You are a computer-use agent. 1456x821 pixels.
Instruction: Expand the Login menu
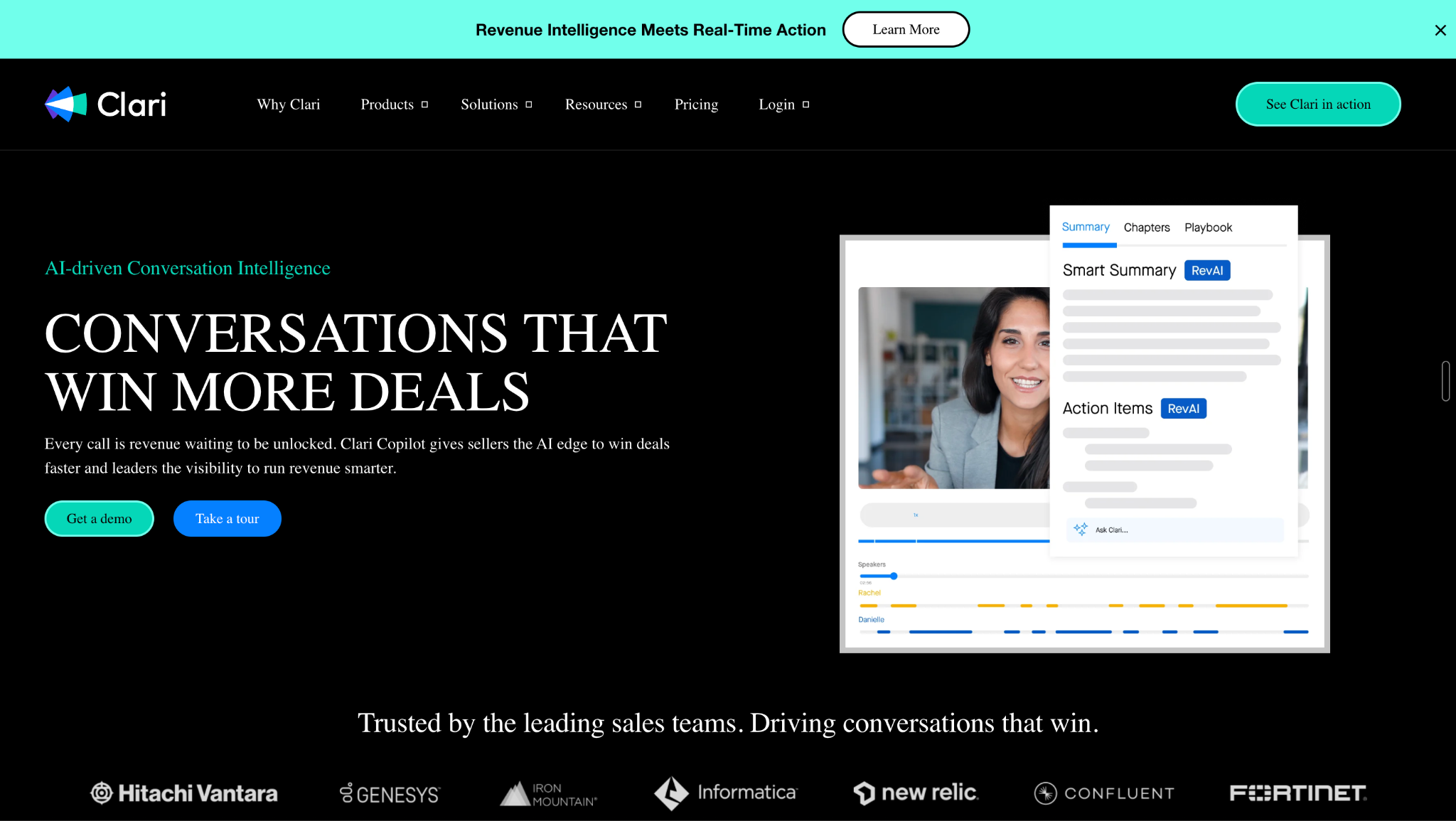(783, 104)
